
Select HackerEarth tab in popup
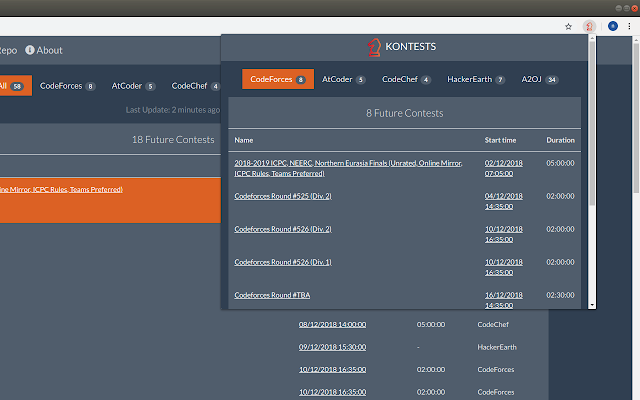click(x=476, y=79)
